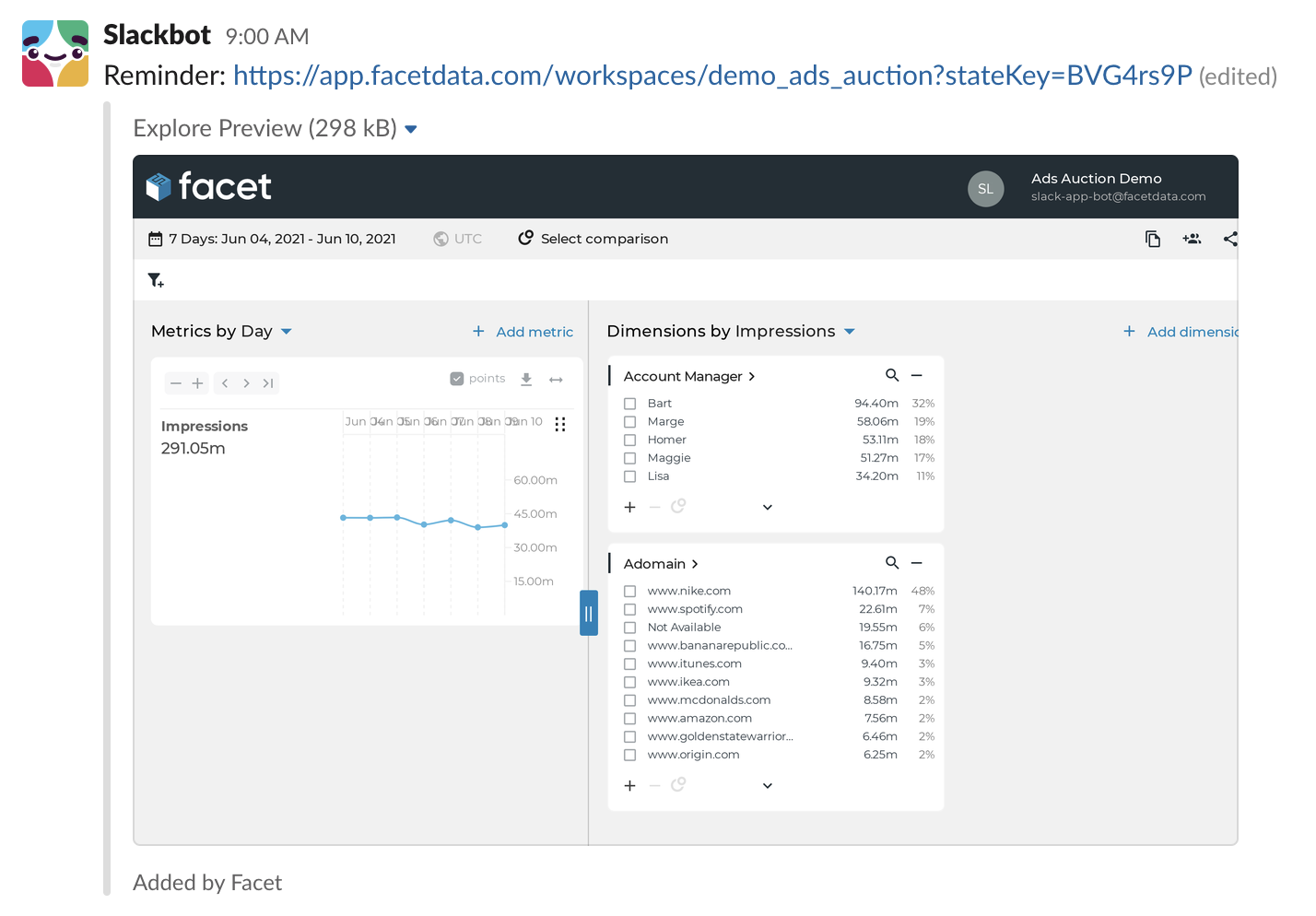Open Dimensions by Impressions dropdown
The height and width of the screenshot is (916, 1316).
pyautogui.click(x=850, y=332)
